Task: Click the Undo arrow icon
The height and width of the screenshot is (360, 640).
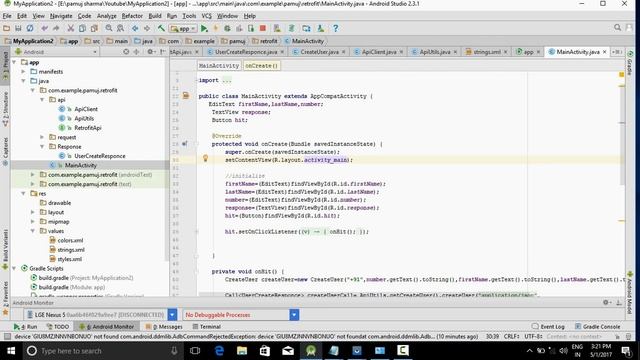Action: click(x=44, y=28)
